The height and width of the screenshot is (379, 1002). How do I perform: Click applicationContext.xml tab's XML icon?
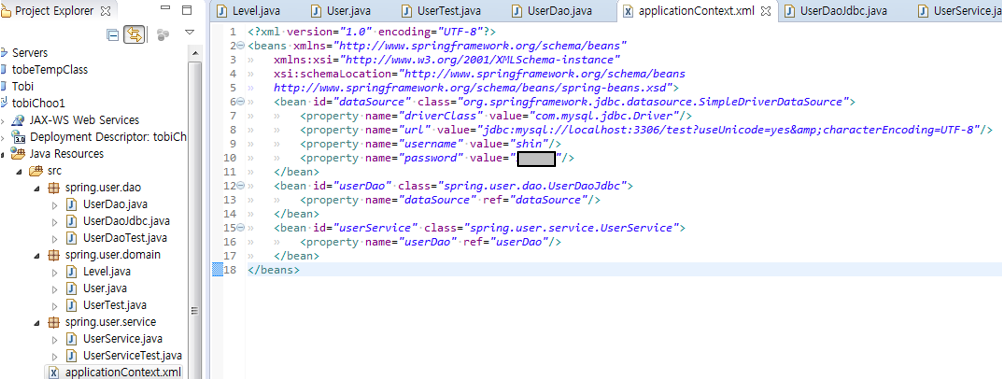[x=628, y=11]
